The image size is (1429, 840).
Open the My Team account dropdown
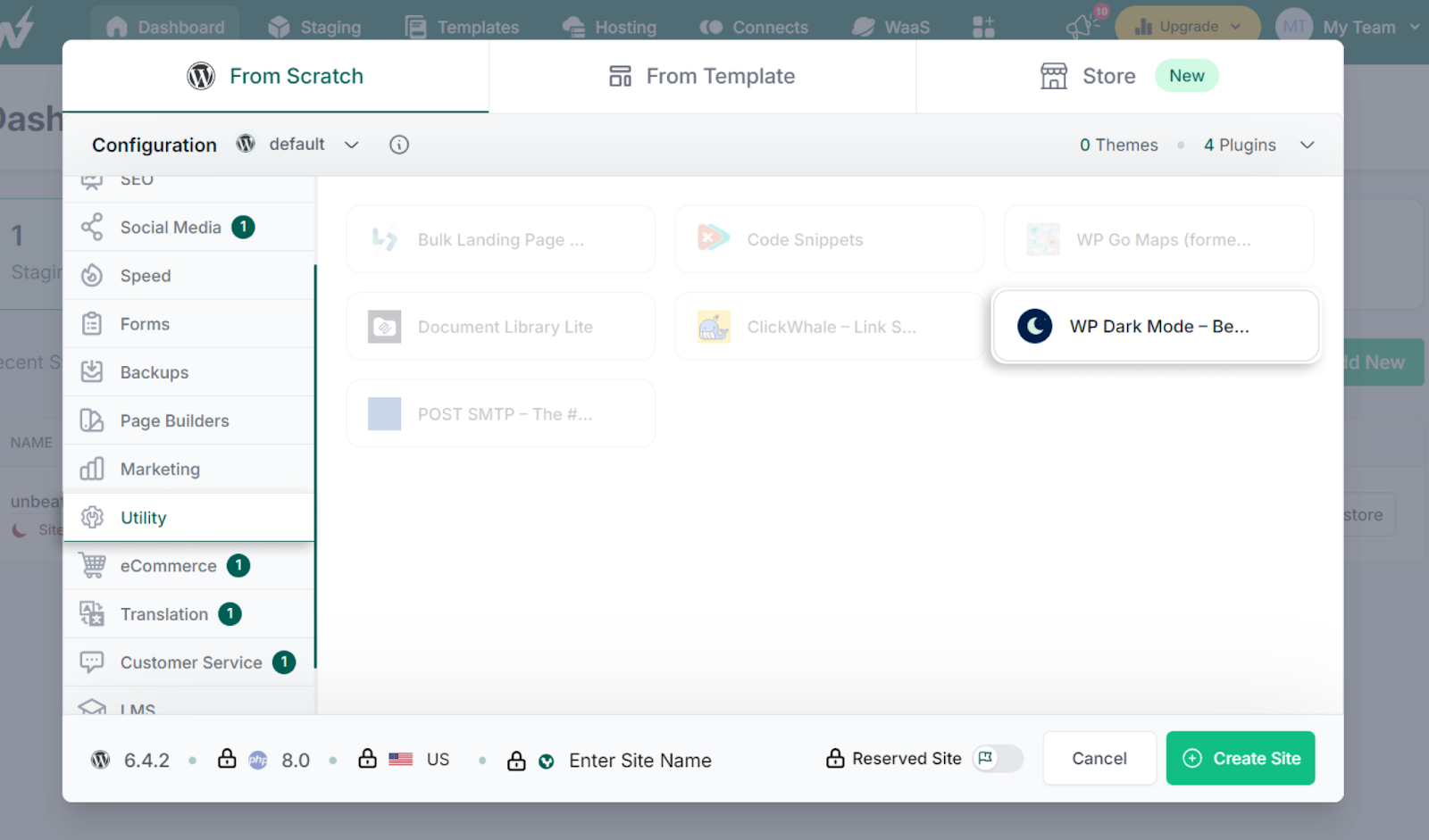click(x=1349, y=27)
